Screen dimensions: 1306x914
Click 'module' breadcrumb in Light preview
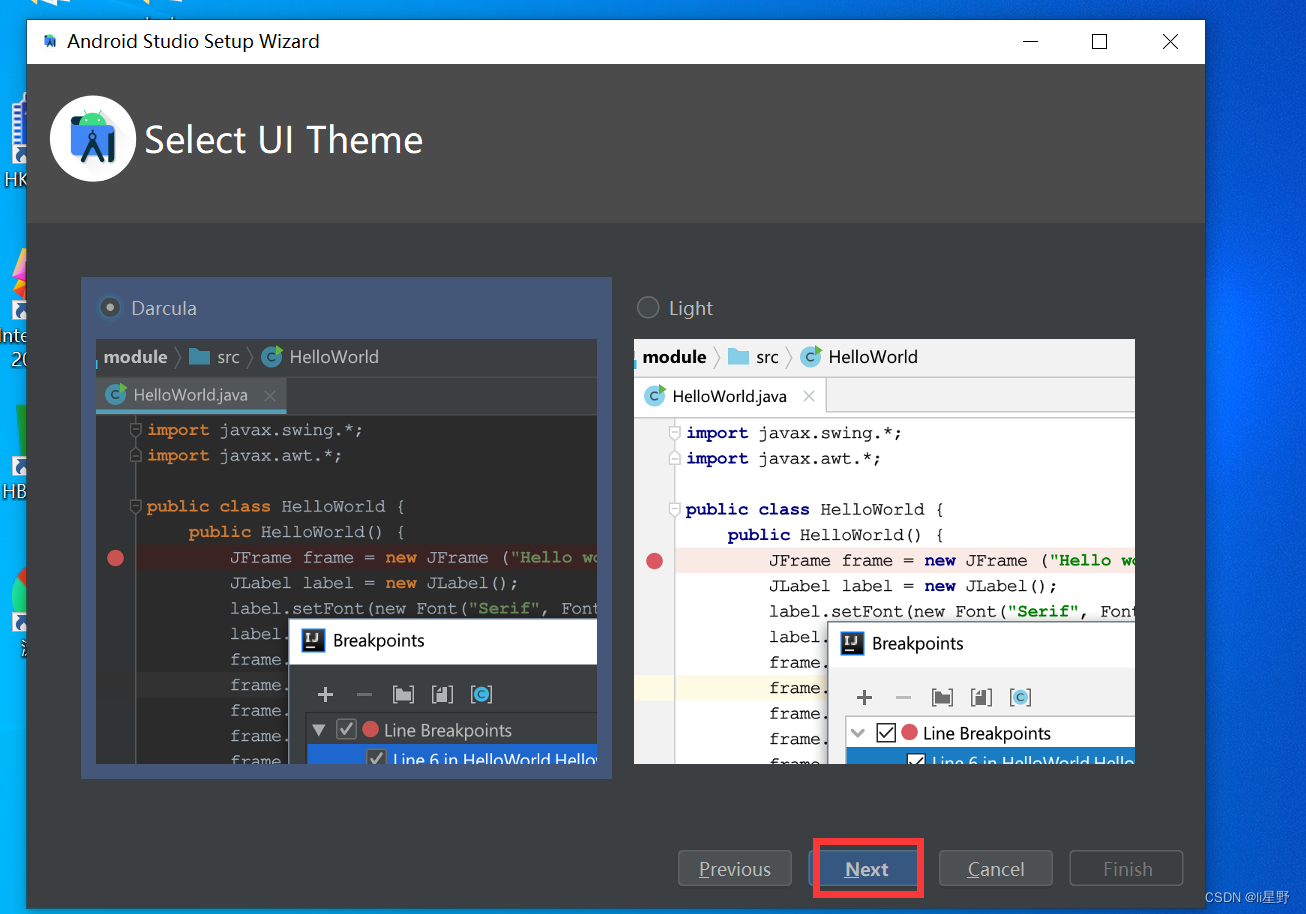674,357
